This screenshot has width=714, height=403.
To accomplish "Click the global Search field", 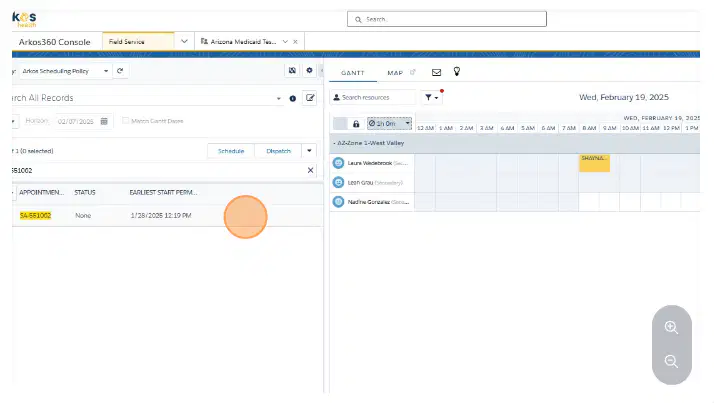I will 447,19.
